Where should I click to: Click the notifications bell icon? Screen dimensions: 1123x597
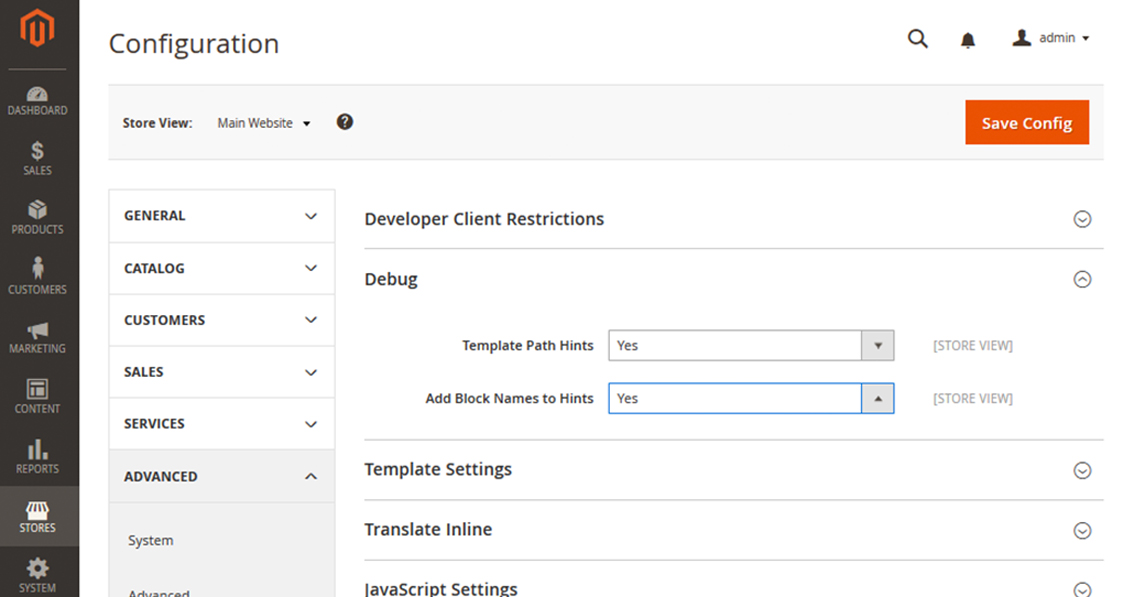pos(968,38)
